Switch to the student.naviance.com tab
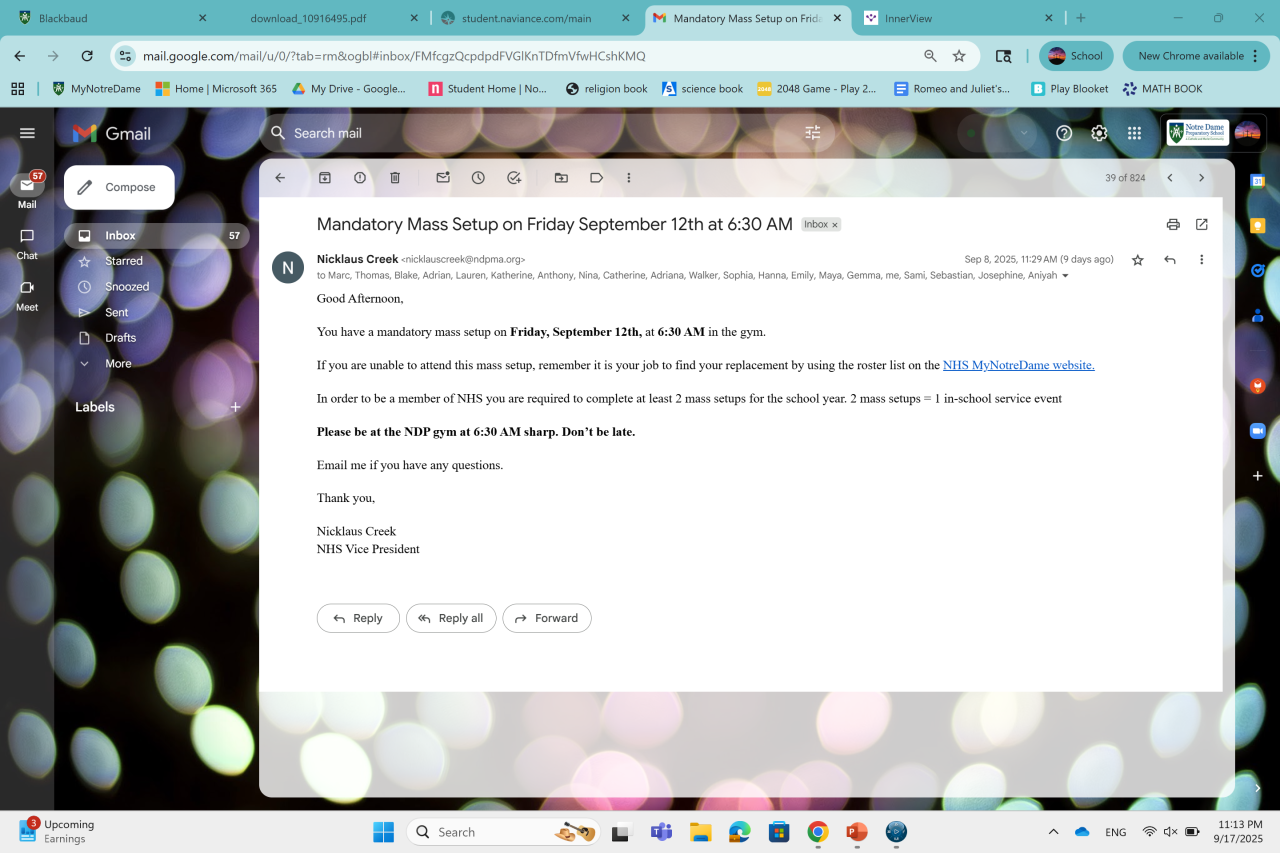This screenshot has width=1280, height=853. (x=537, y=18)
